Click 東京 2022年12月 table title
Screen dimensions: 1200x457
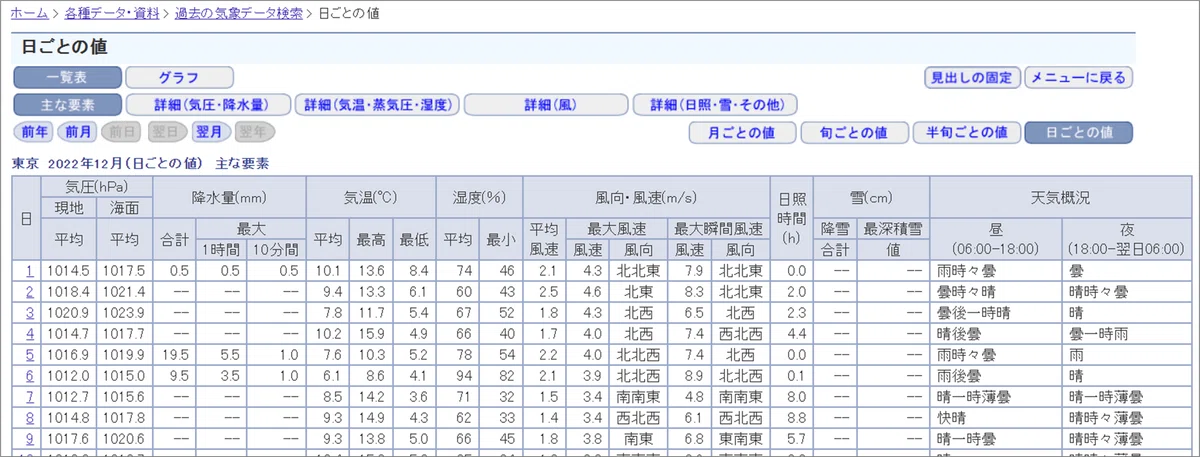click(x=141, y=163)
